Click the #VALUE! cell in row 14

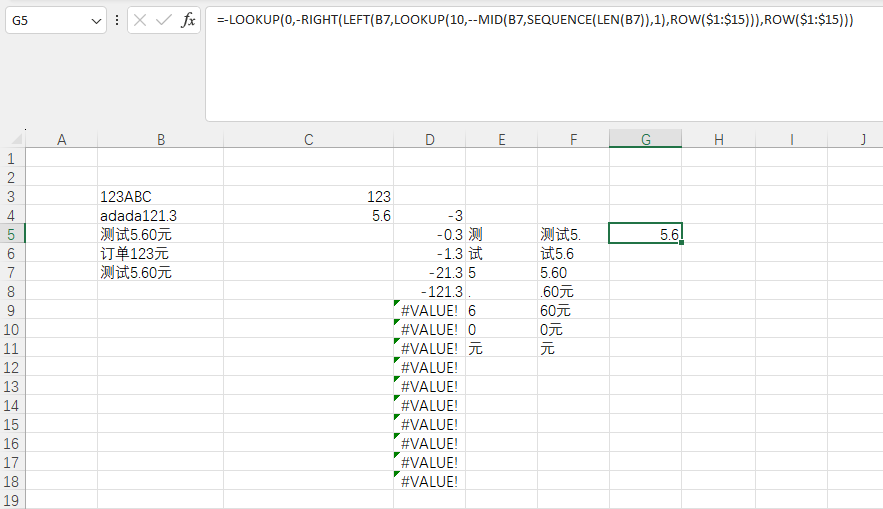(430, 405)
